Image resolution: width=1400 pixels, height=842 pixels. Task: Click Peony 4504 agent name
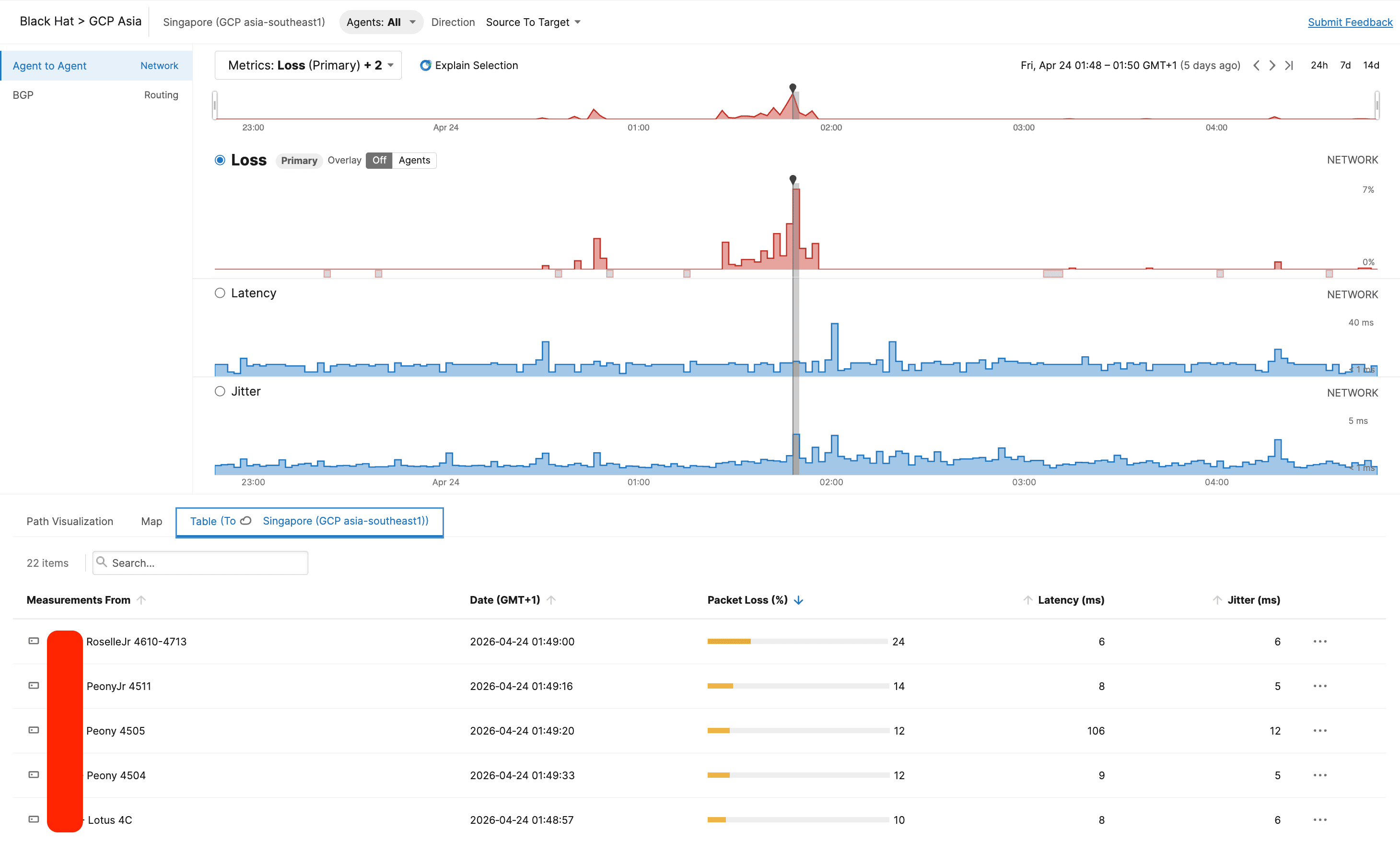pos(116,775)
